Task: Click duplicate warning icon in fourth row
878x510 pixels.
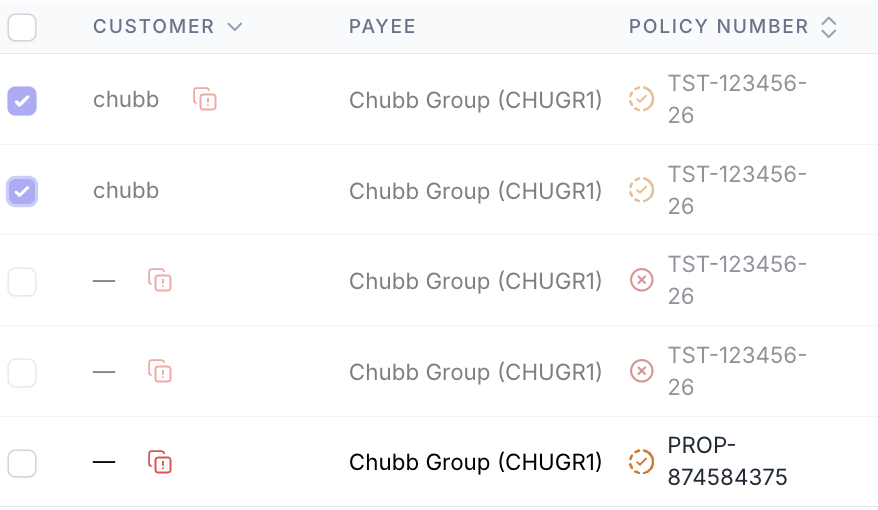Action: tap(160, 371)
